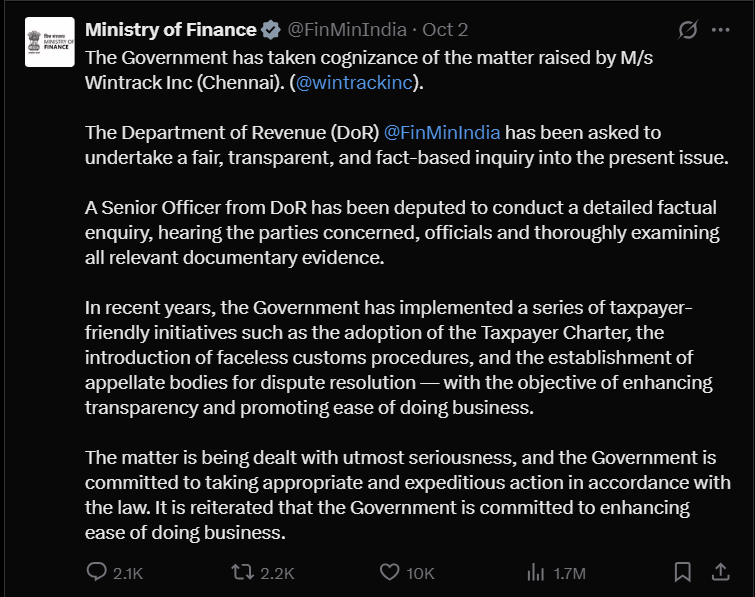This screenshot has width=755, height=597.
Task: Click the paragraph about taxpayer-friendly initiatives
Action: click(400, 358)
